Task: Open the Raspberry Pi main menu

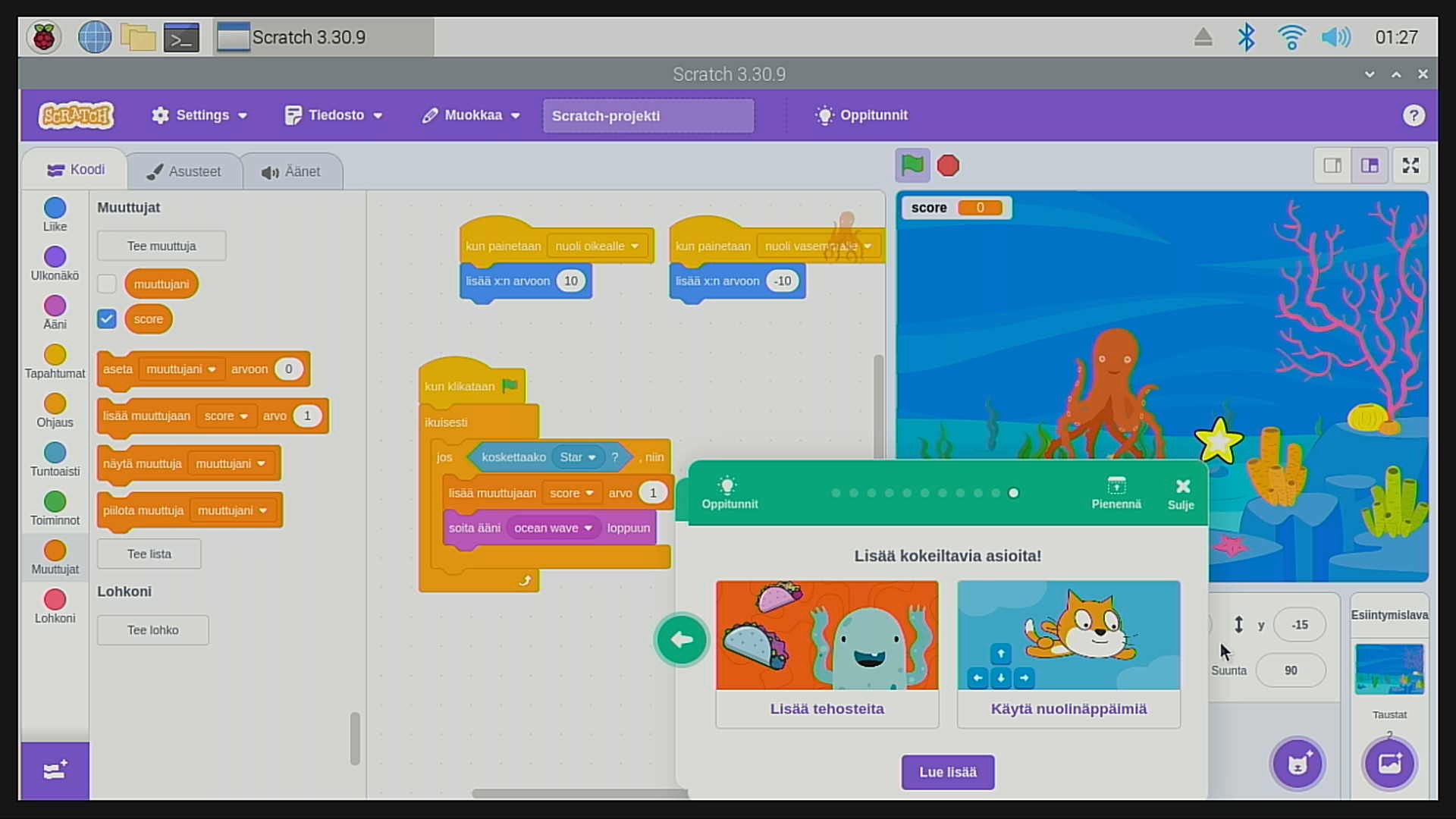Action: coord(44,37)
